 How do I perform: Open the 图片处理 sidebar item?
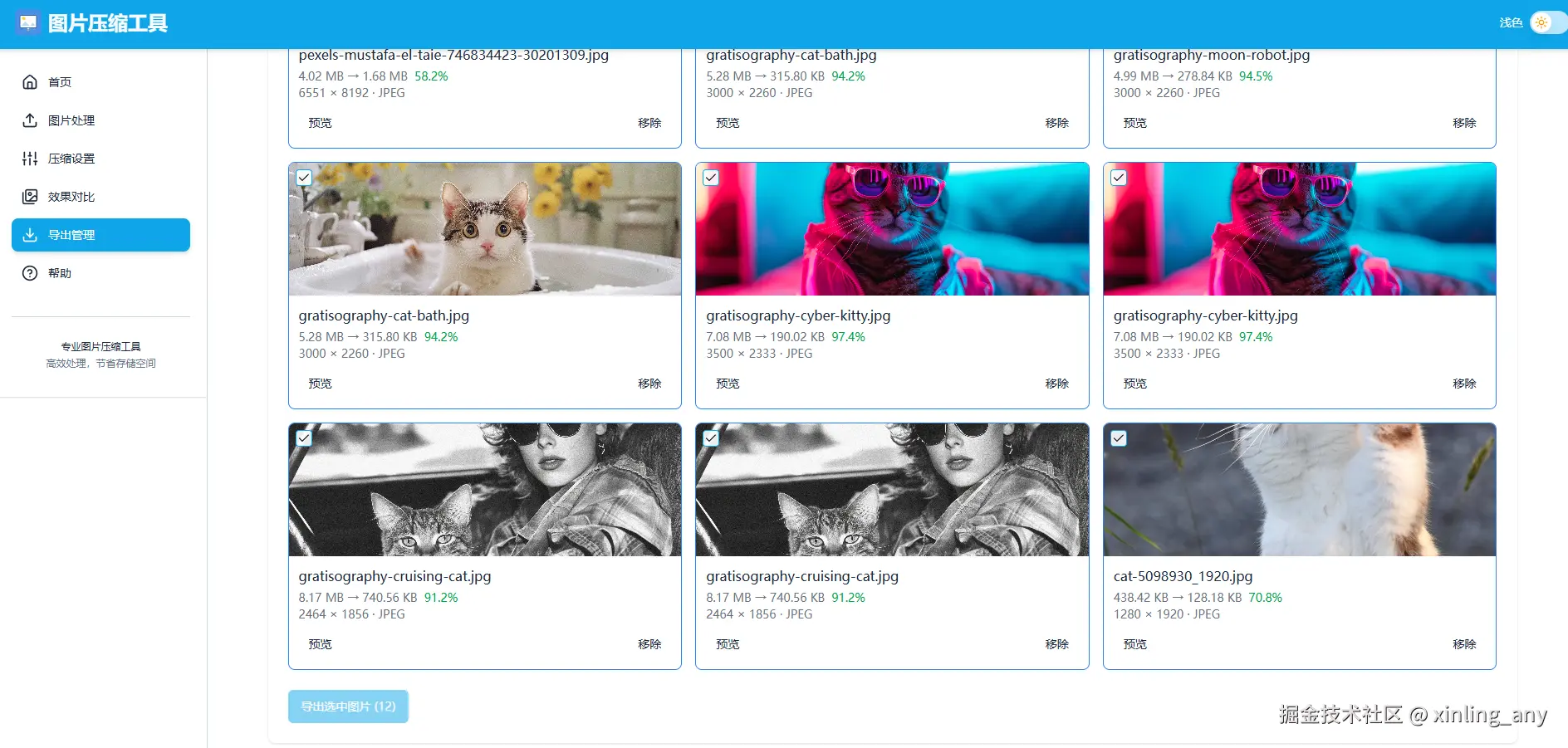pyautogui.click(x=100, y=120)
